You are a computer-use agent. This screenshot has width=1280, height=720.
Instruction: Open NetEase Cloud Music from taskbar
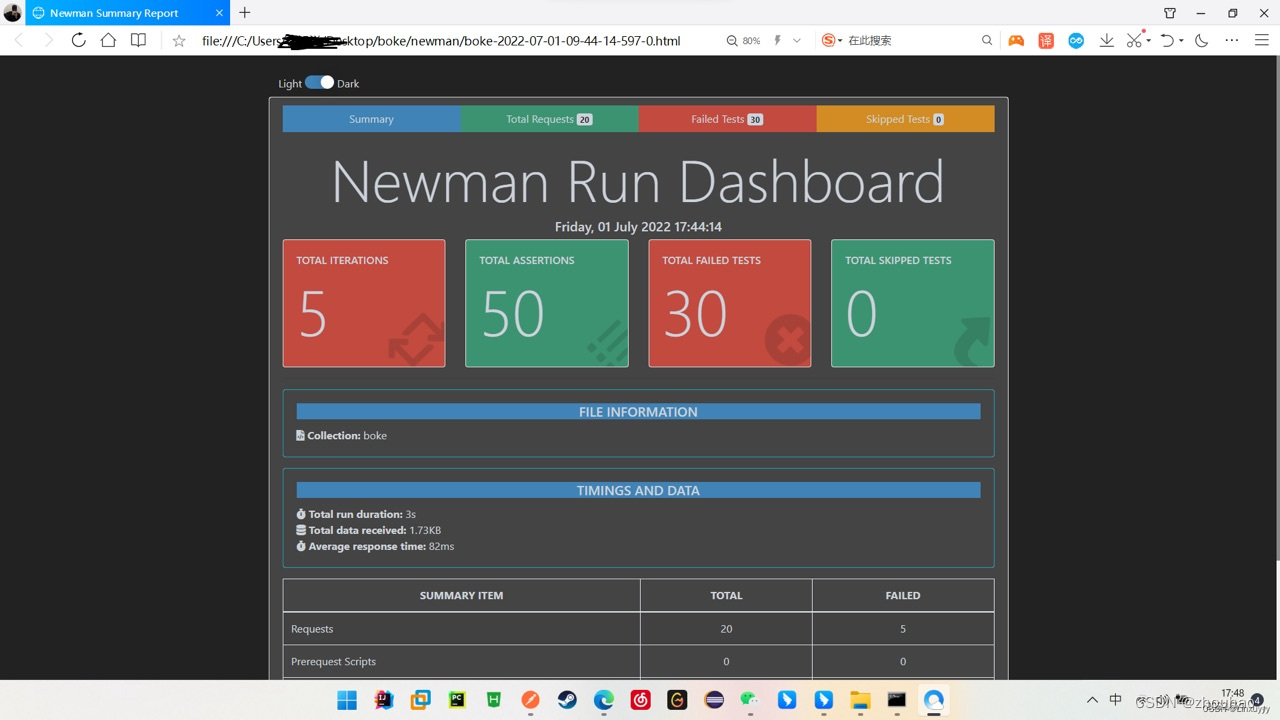point(641,700)
